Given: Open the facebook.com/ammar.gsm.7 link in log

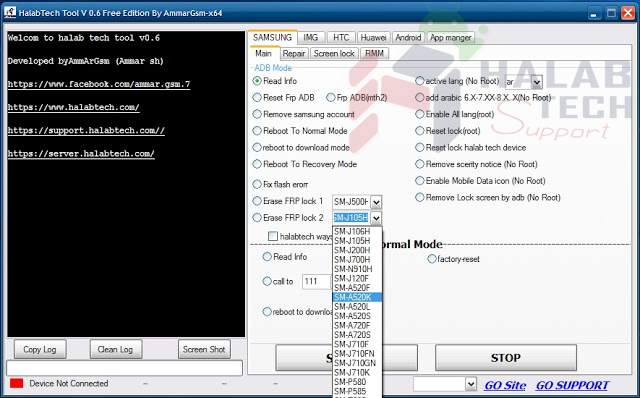Looking at the screenshot, I should [x=99, y=84].
